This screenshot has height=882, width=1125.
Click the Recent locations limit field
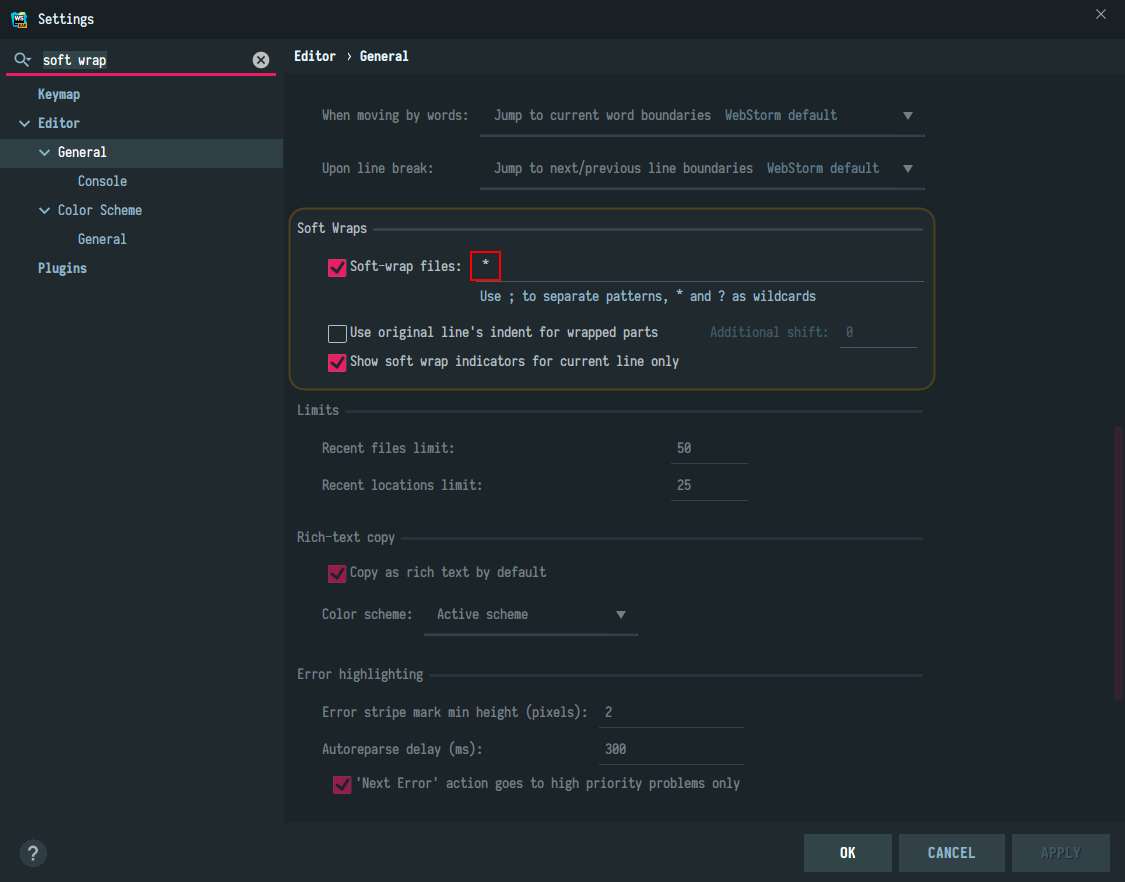click(x=709, y=486)
